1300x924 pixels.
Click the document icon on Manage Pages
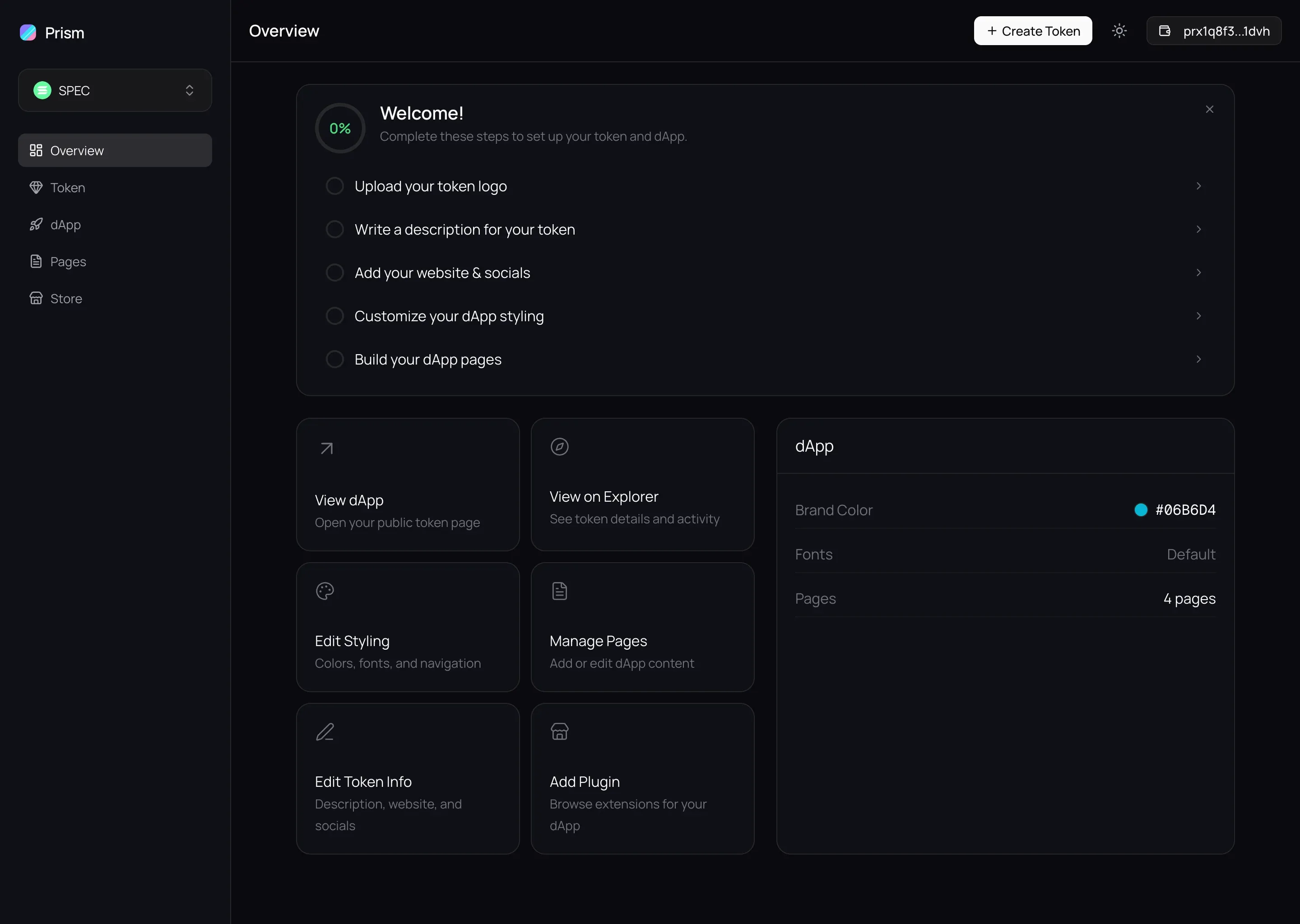click(560, 591)
